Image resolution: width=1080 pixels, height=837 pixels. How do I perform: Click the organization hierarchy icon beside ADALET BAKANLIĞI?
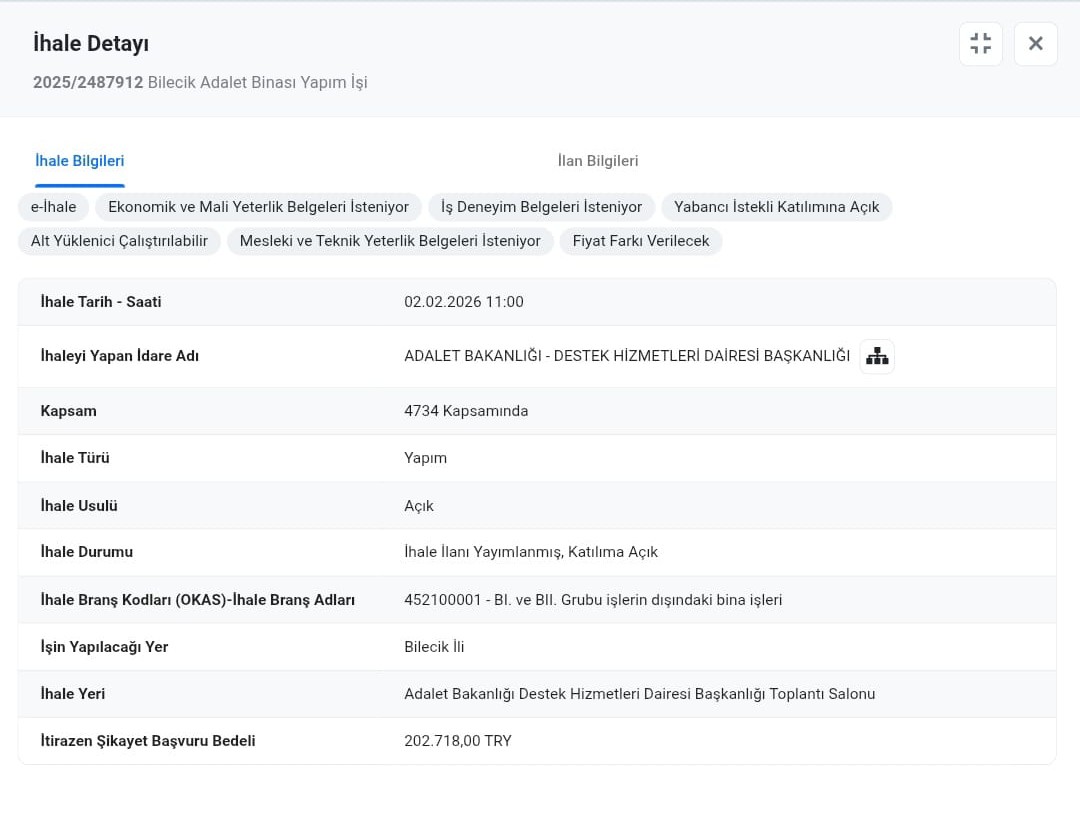[x=877, y=356]
